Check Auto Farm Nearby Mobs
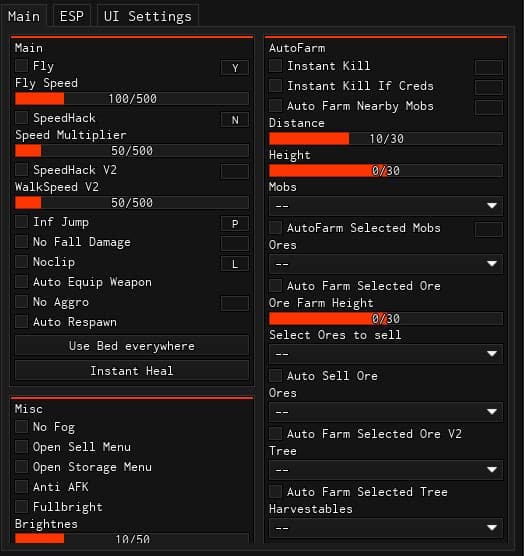The height and width of the screenshot is (556, 524). 275,106
